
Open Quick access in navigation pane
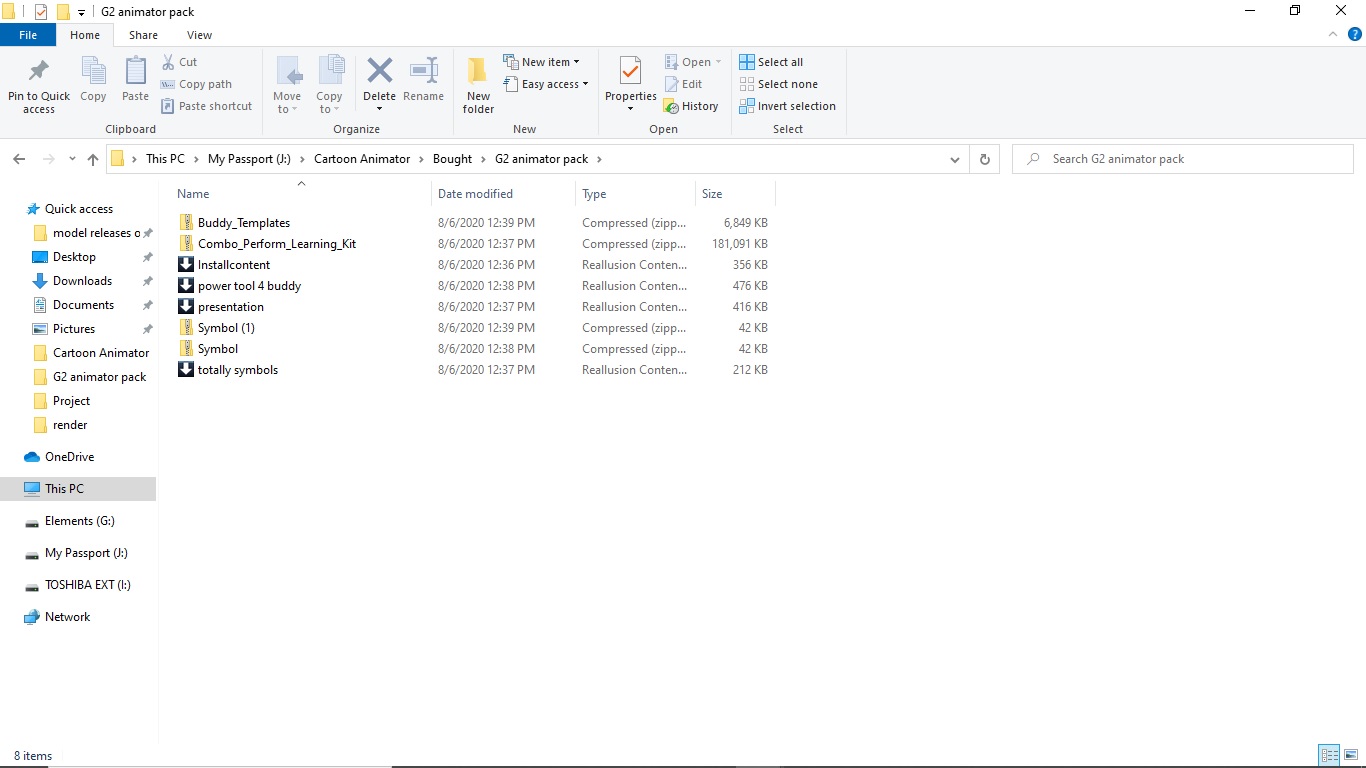pos(78,209)
